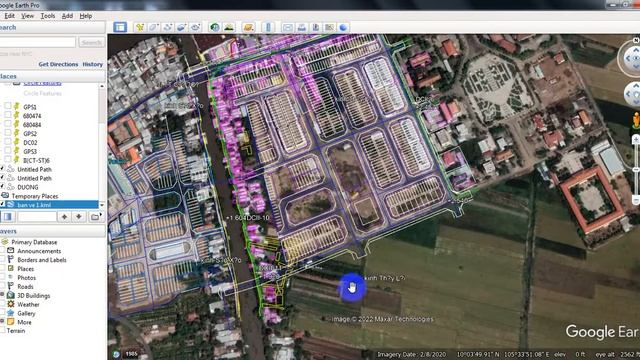640x360 pixels.
Task: Click the Search button
Action: coord(91,42)
